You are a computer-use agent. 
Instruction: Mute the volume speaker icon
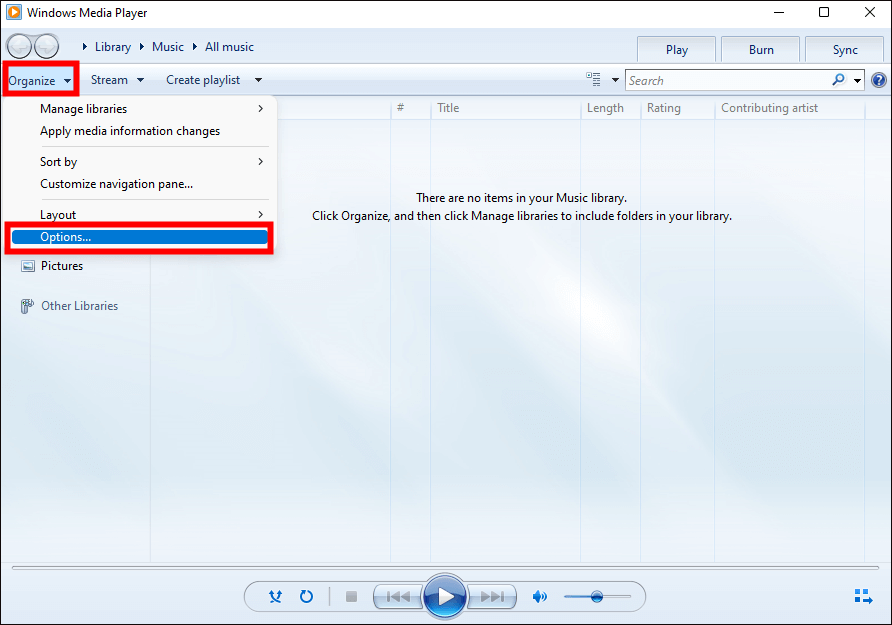[x=540, y=597]
